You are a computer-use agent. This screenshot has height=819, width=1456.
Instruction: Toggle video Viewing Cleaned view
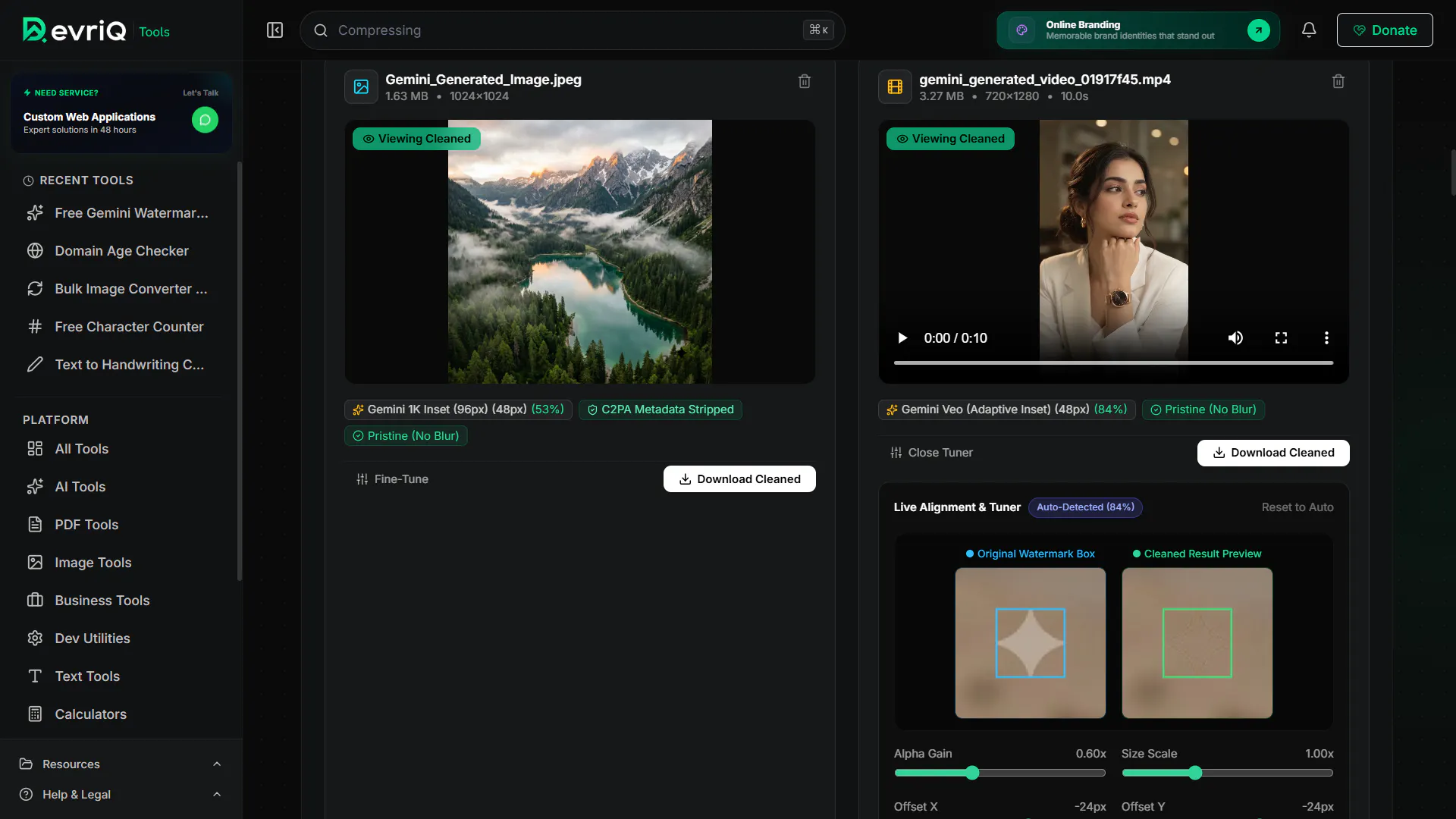[x=950, y=139]
